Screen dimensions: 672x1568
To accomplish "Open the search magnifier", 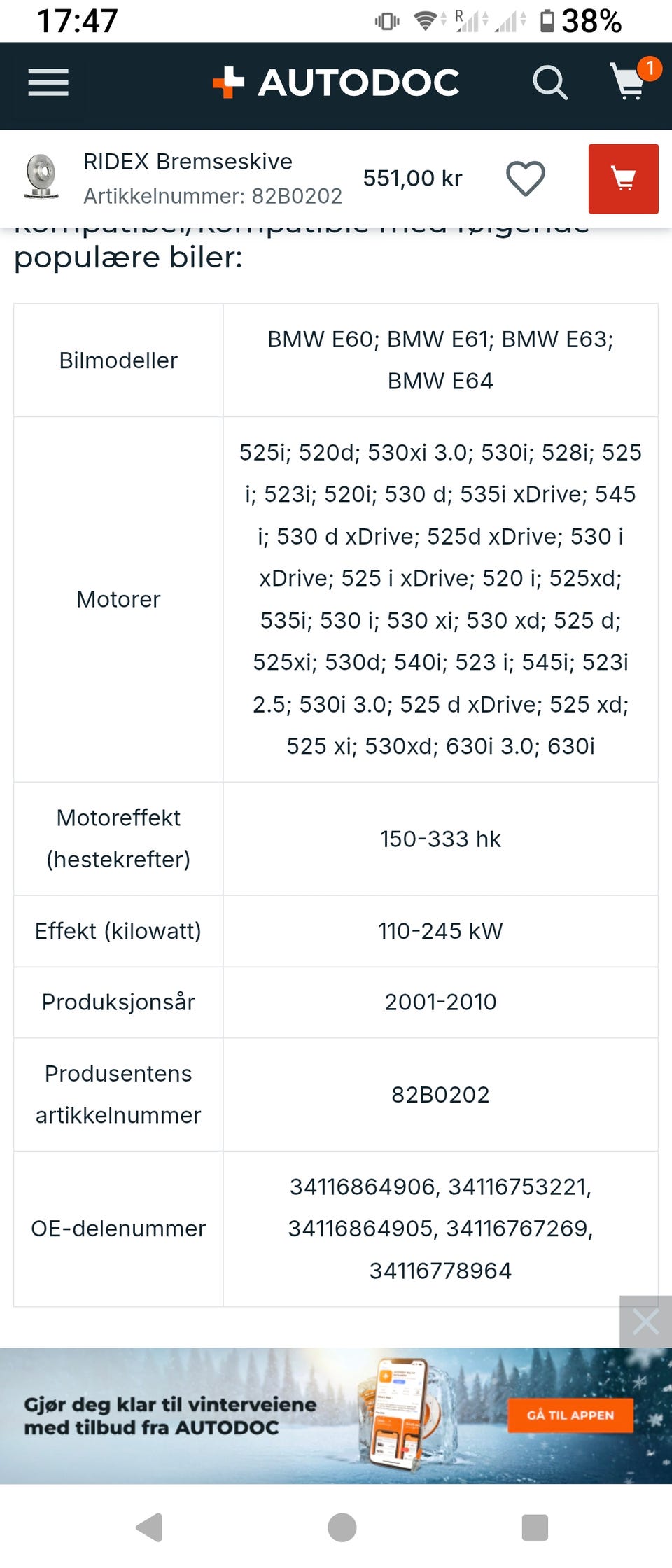I will pos(549,83).
